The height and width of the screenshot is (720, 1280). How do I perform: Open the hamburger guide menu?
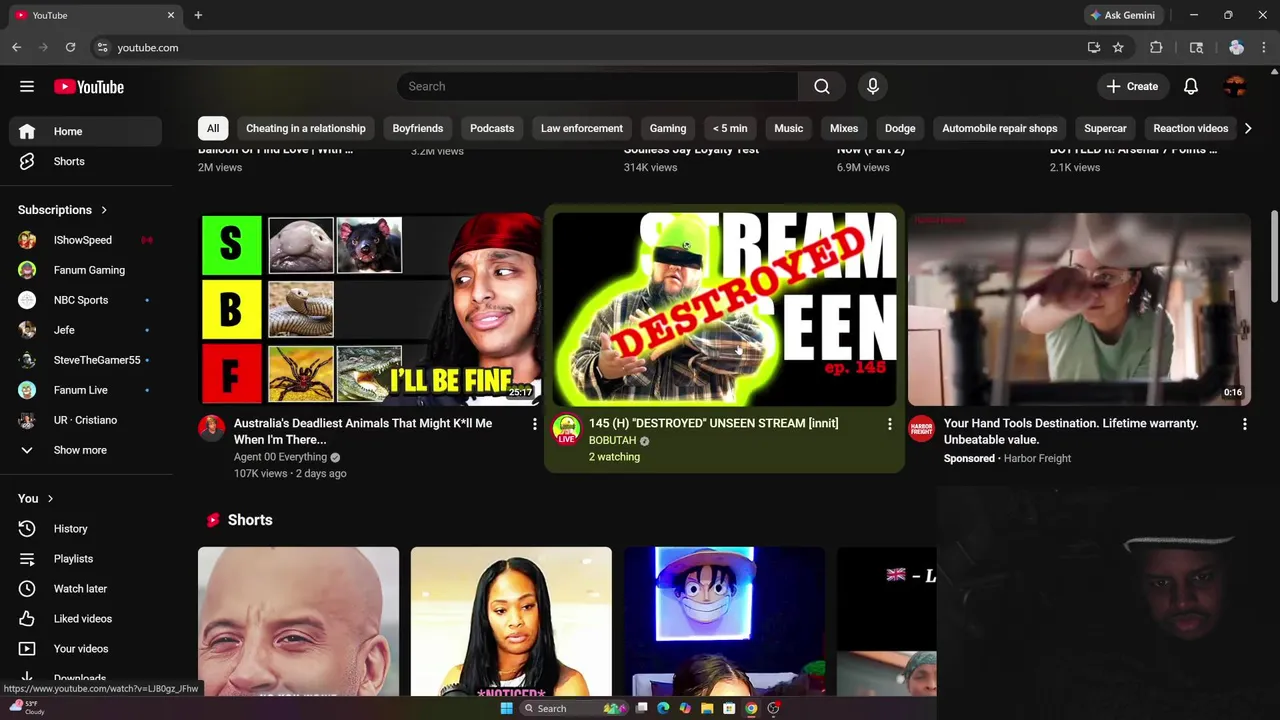27,87
